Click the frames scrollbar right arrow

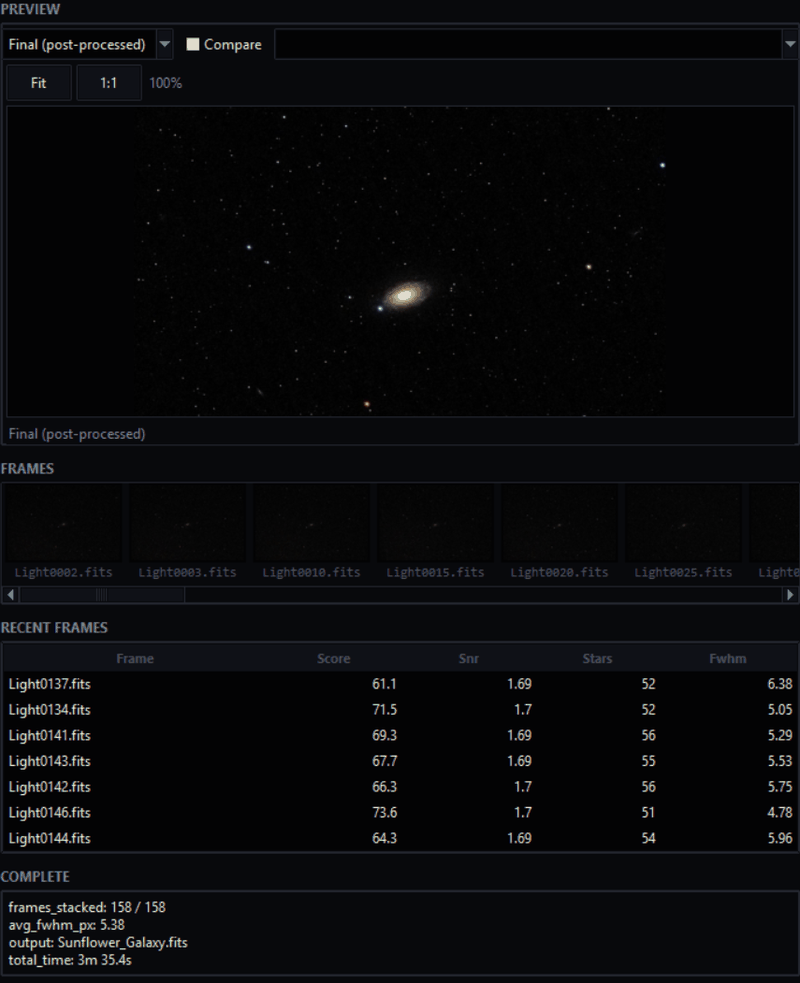point(790,594)
